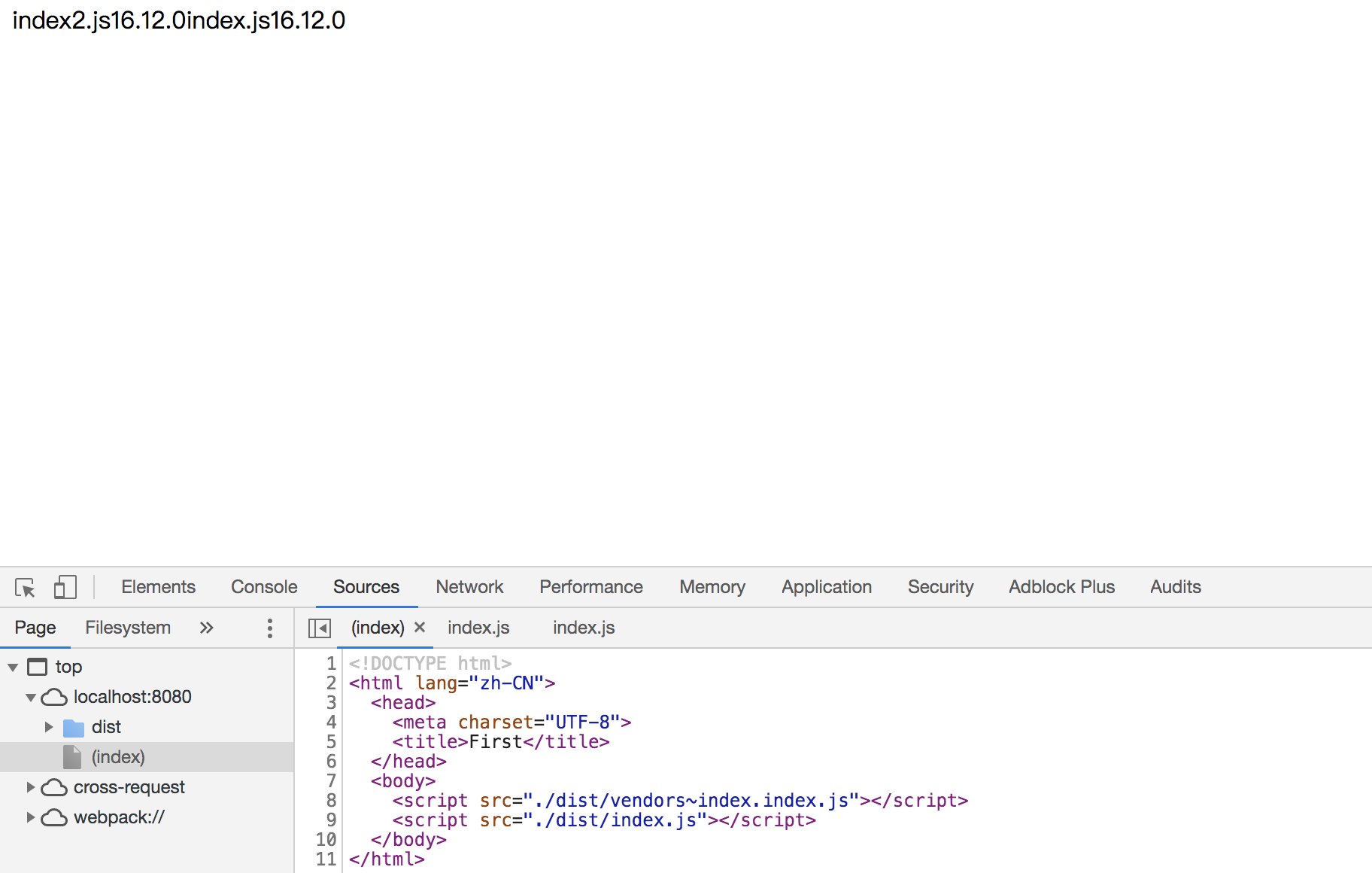Screen dimensions: 1372x873
Task: Switch to the Elements panel
Action: coord(158,587)
